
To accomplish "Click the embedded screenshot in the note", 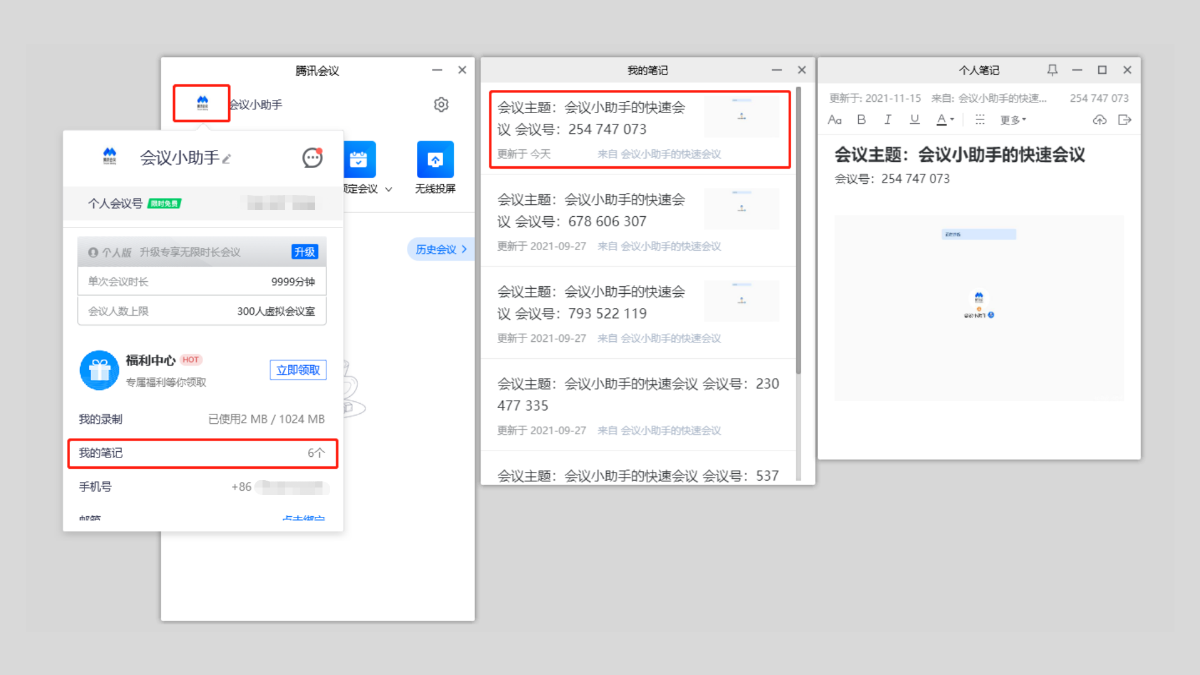I will (x=979, y=308).
